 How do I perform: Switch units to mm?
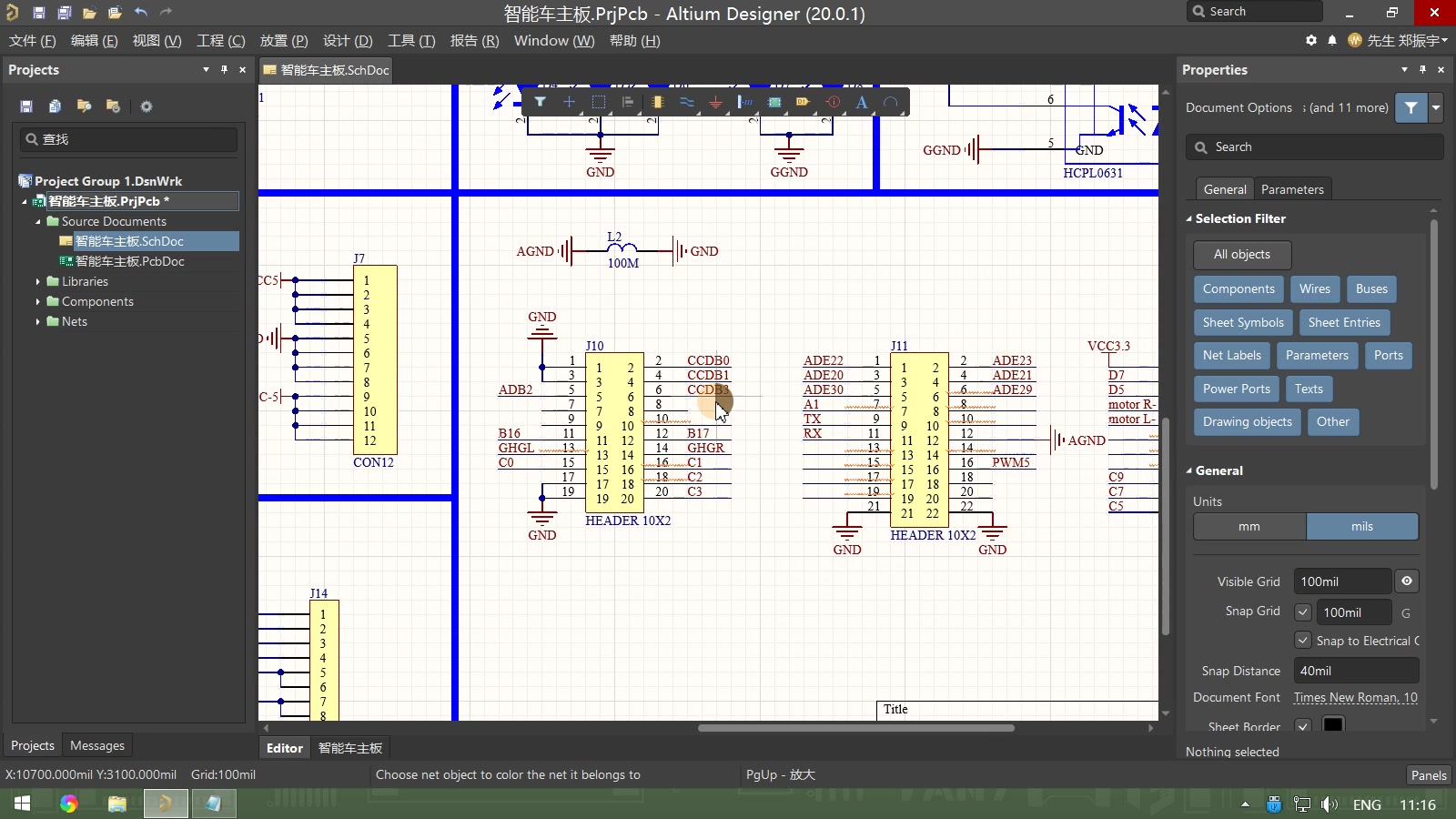(1249, 526)
